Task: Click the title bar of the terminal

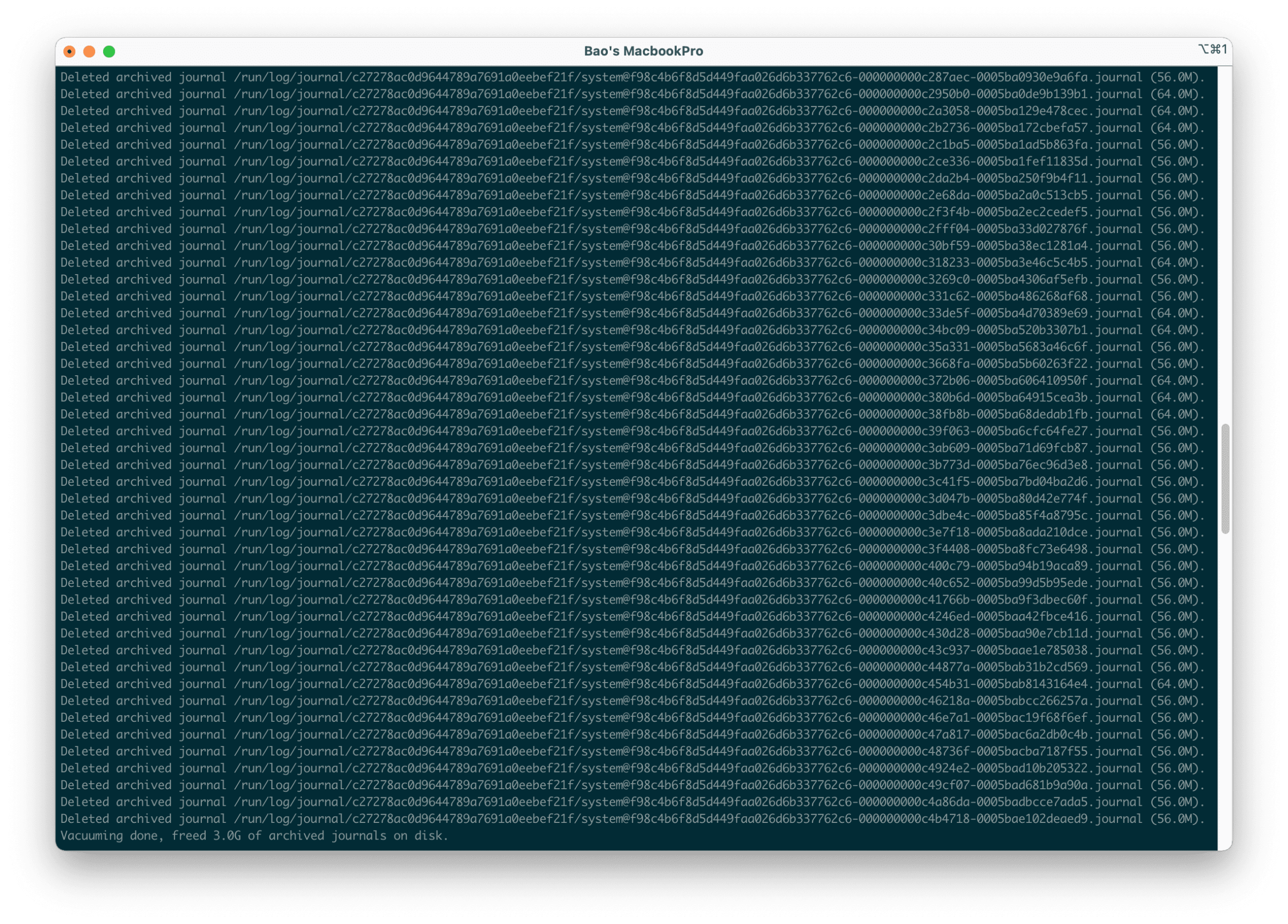Action: tap(397, 50)
